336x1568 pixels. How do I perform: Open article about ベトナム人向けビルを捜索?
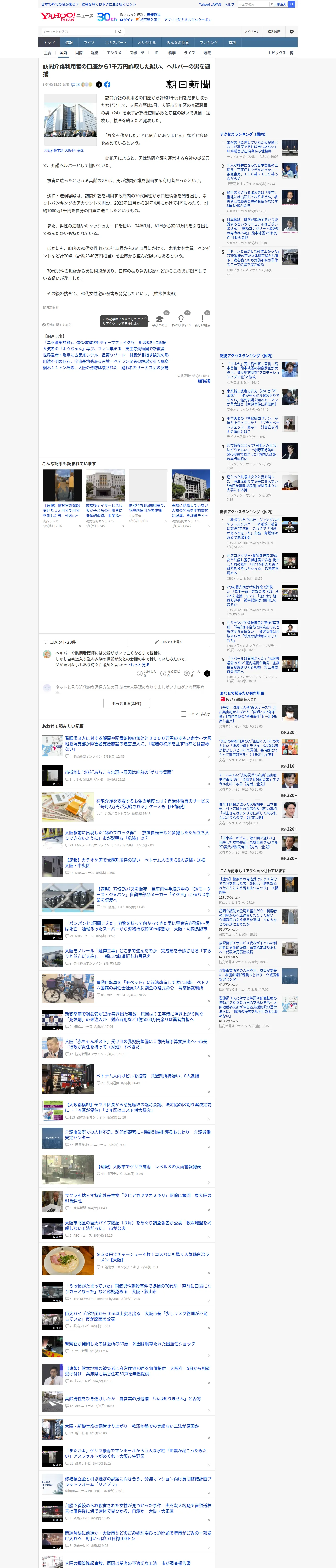[148, 1076]
